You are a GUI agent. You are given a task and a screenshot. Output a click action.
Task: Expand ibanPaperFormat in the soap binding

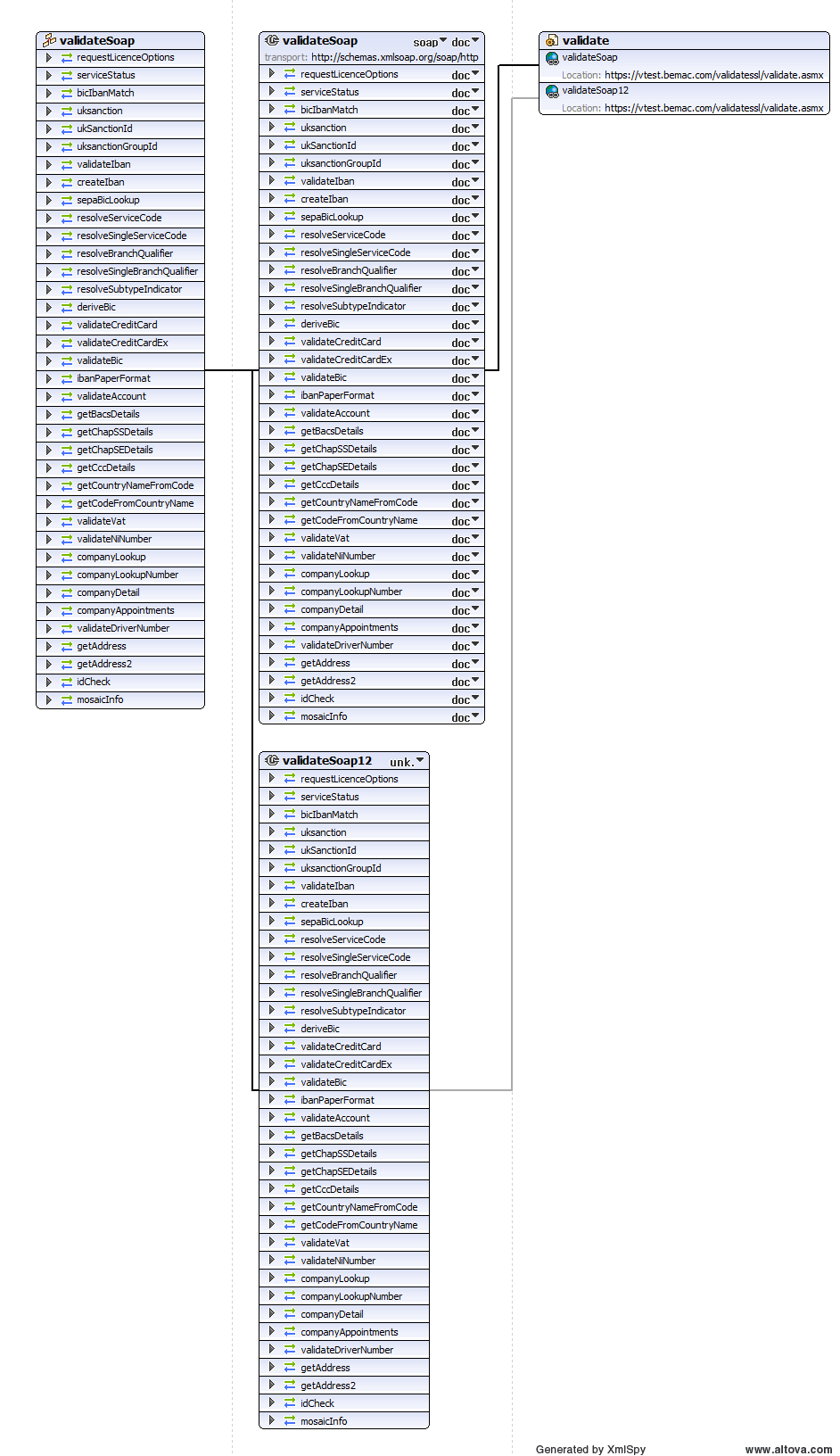click(272, 394)
